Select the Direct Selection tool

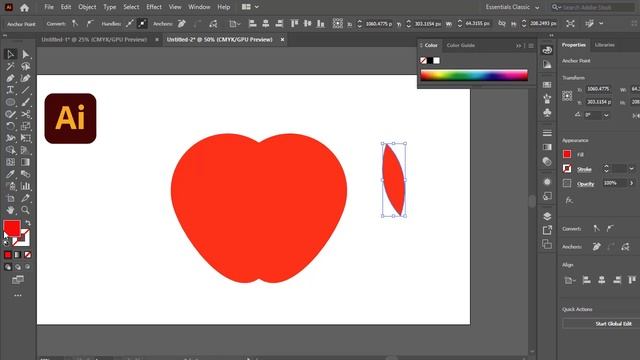(x=25, y=54)
